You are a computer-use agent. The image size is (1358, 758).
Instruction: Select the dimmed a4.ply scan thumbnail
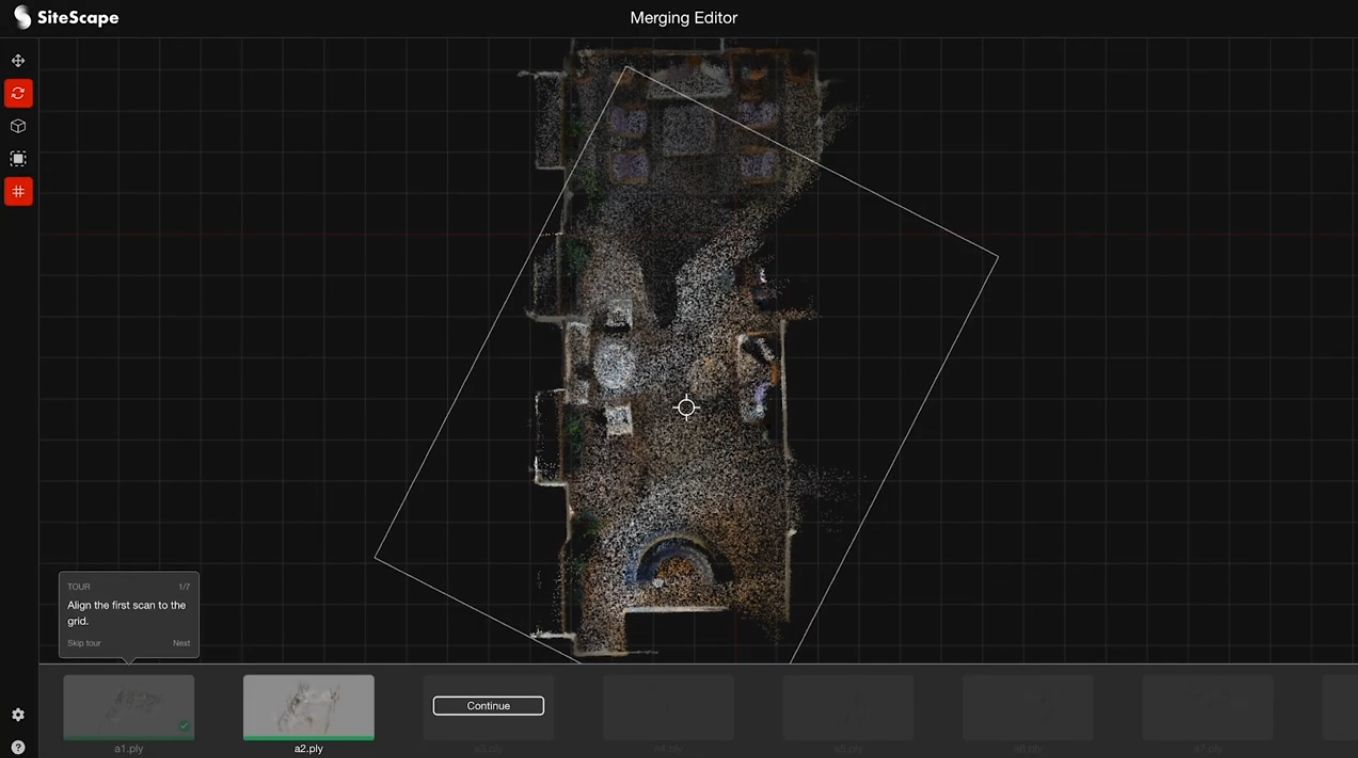[668, 707]
